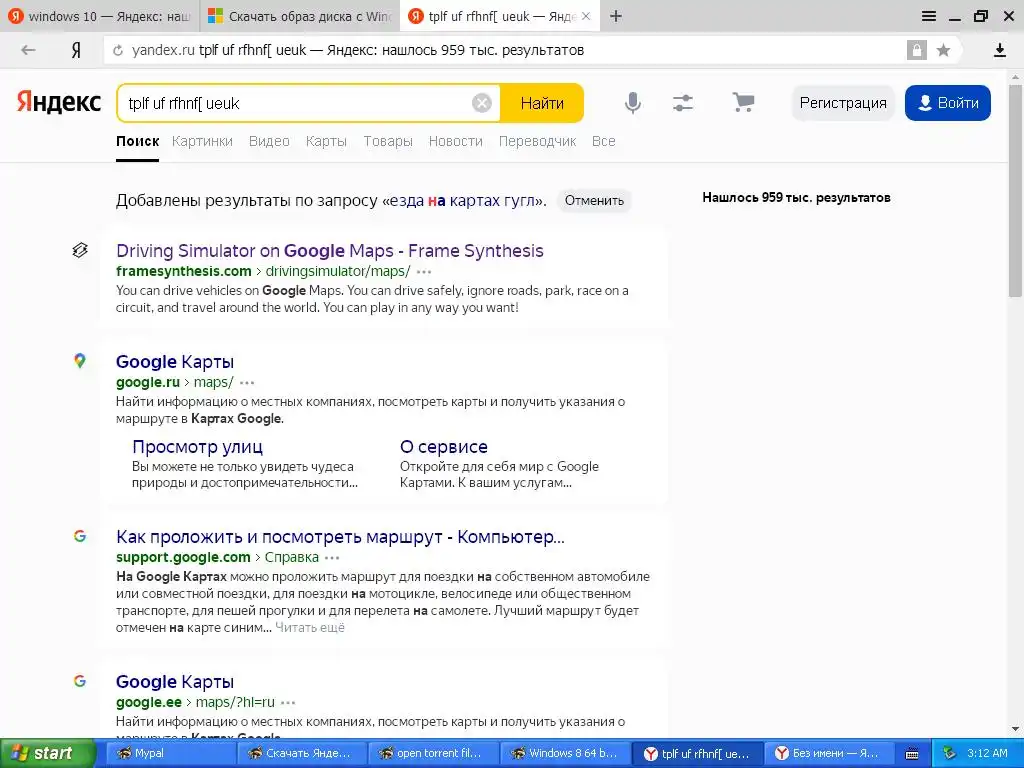This screenshot has width=1024, height=768.
Task: Reload page using address bar refresh icon
Action: tap(118, 50)
